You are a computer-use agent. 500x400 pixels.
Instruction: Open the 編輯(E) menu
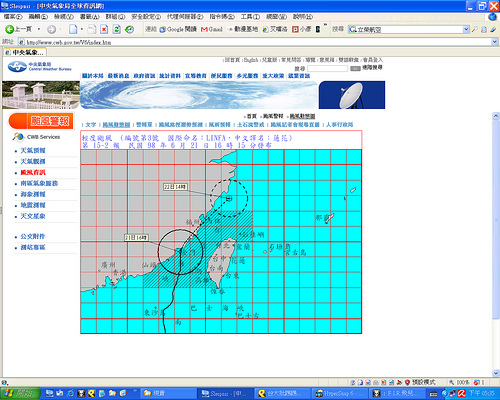tap(38, 17)
